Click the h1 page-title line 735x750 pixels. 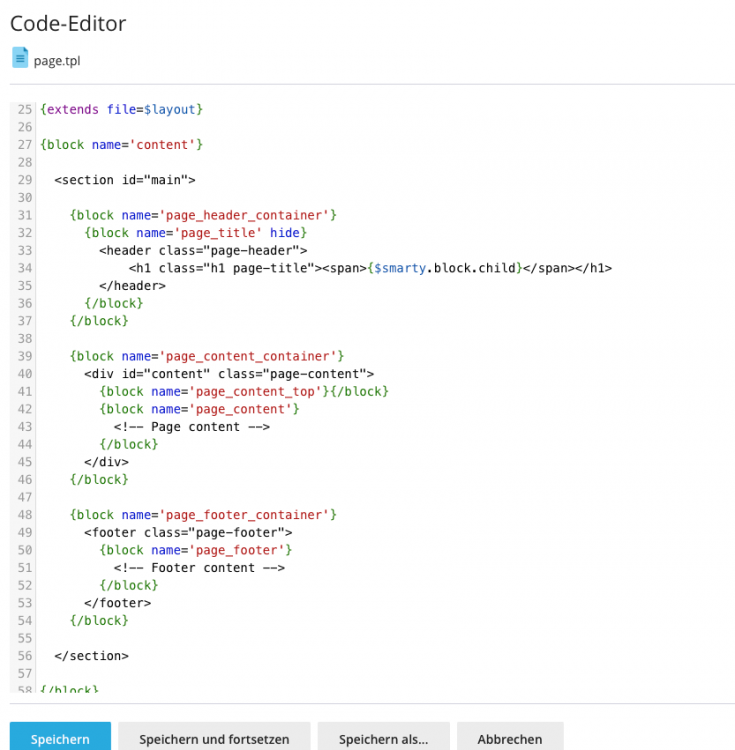pyautogui.click(x=370, y=268)
